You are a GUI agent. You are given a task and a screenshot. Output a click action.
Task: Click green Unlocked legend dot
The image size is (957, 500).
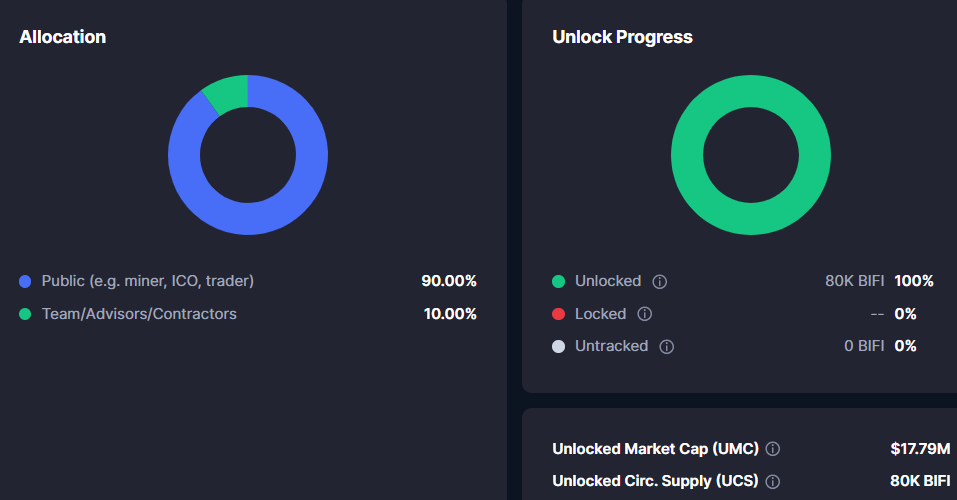[558, 282]
